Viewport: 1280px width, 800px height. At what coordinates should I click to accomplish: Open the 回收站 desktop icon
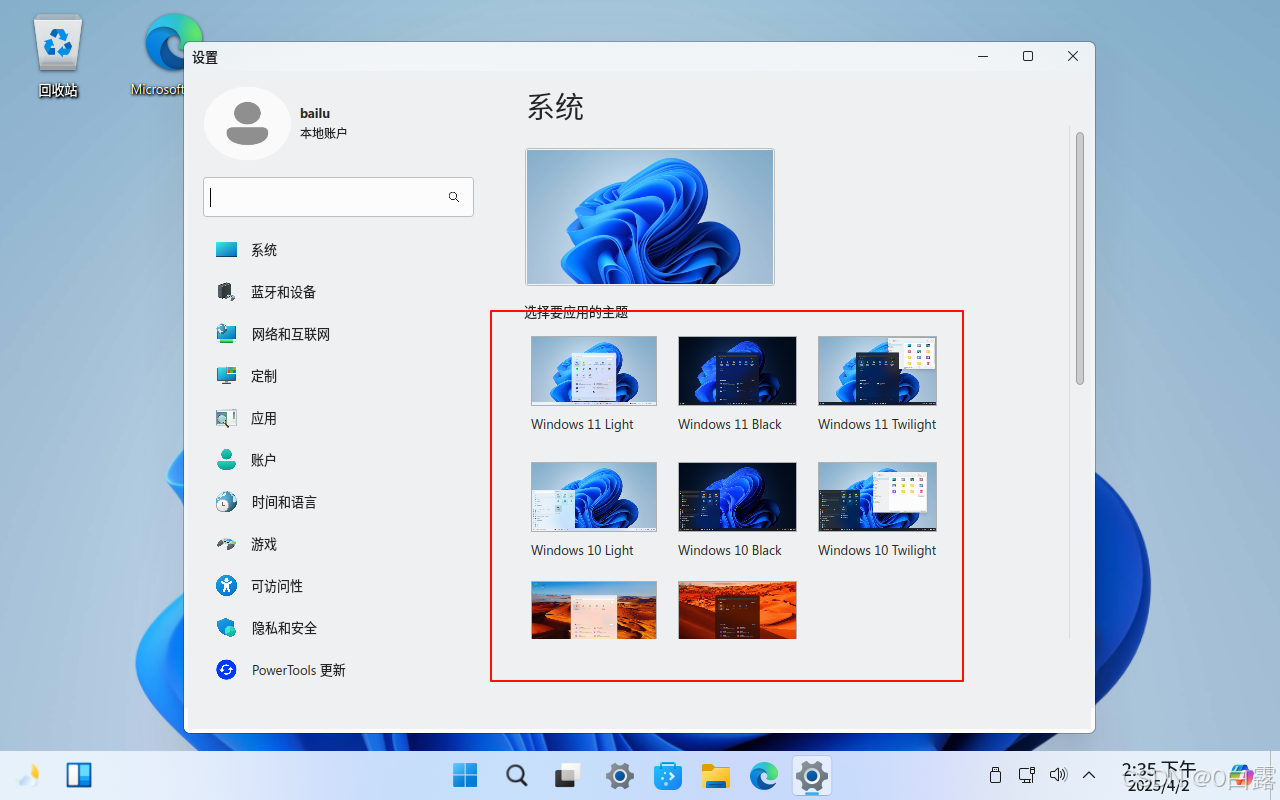[58, 57]
